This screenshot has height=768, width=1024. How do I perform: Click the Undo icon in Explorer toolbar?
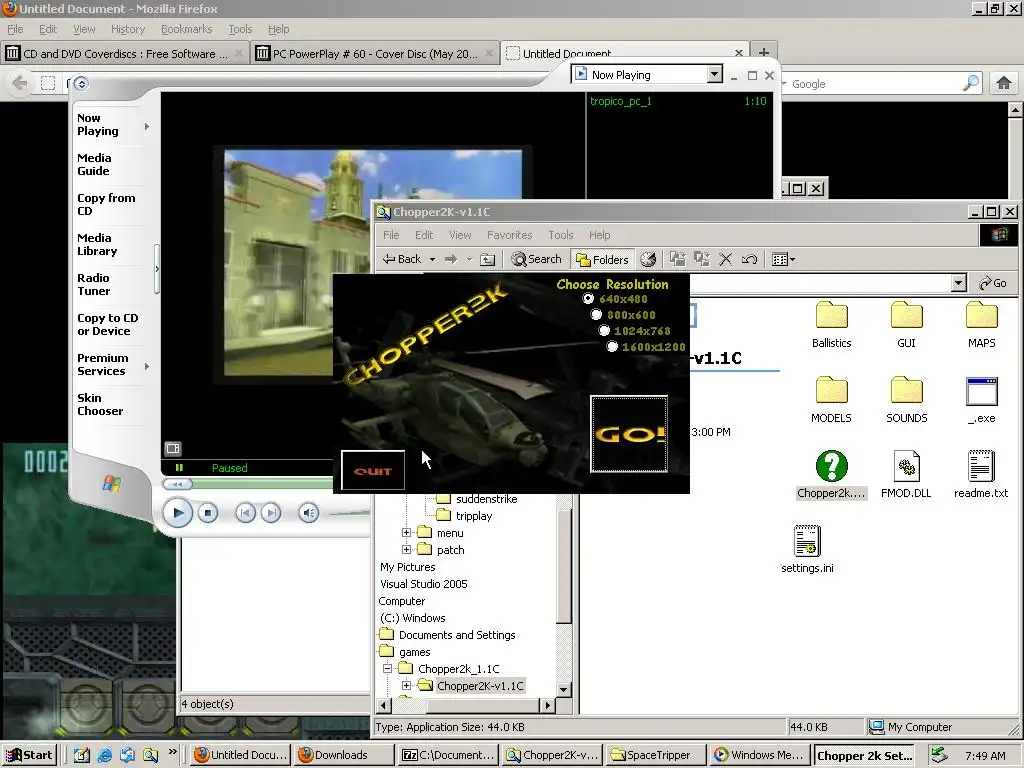coord(749,259)
